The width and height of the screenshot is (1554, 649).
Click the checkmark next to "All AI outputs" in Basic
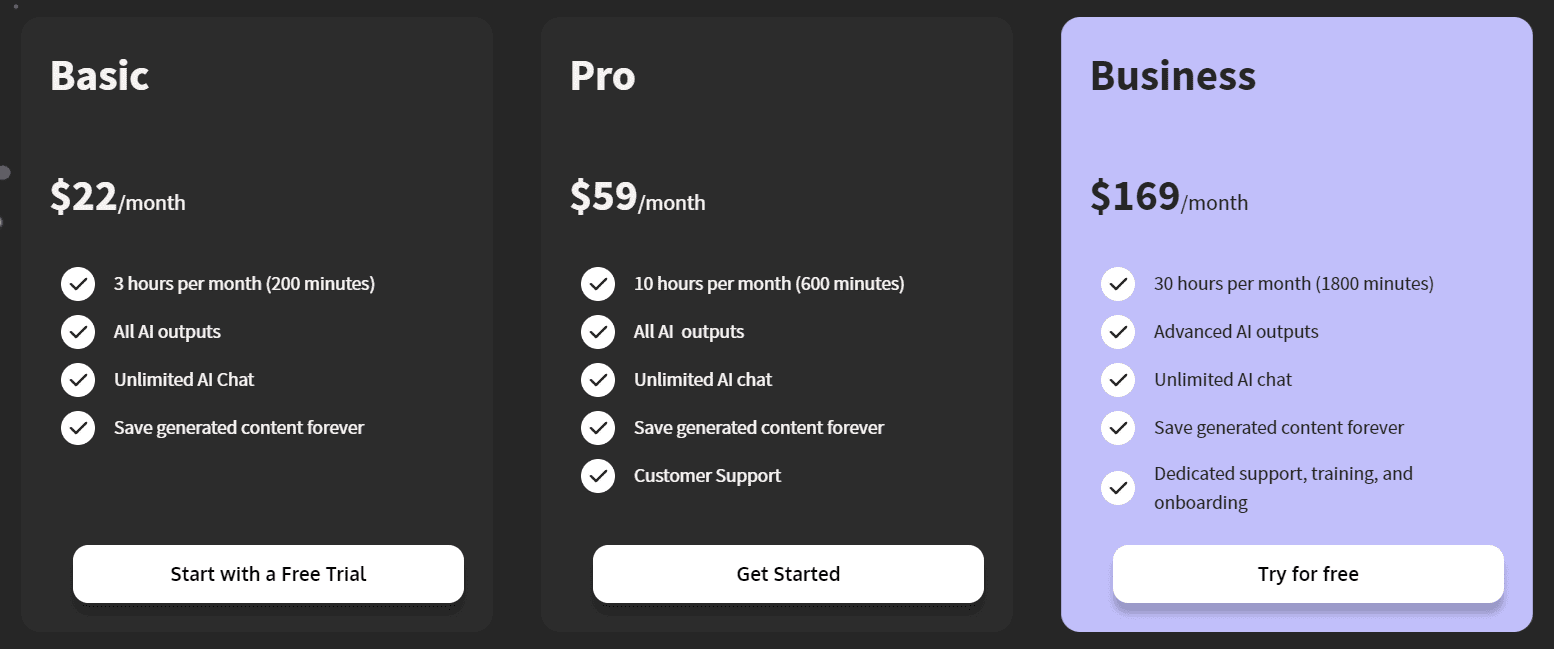point(78,332)
